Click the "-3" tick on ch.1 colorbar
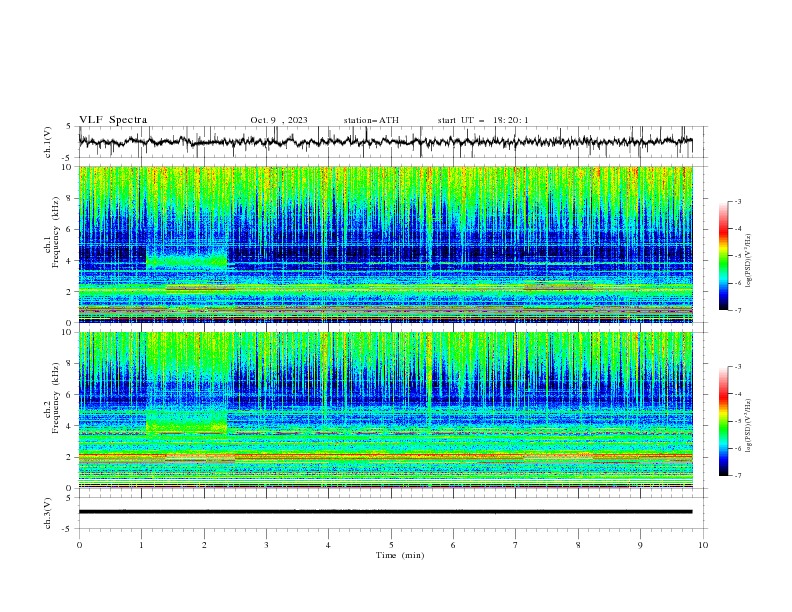The height and width of the screenshot is (612, 792). point(737,201)
